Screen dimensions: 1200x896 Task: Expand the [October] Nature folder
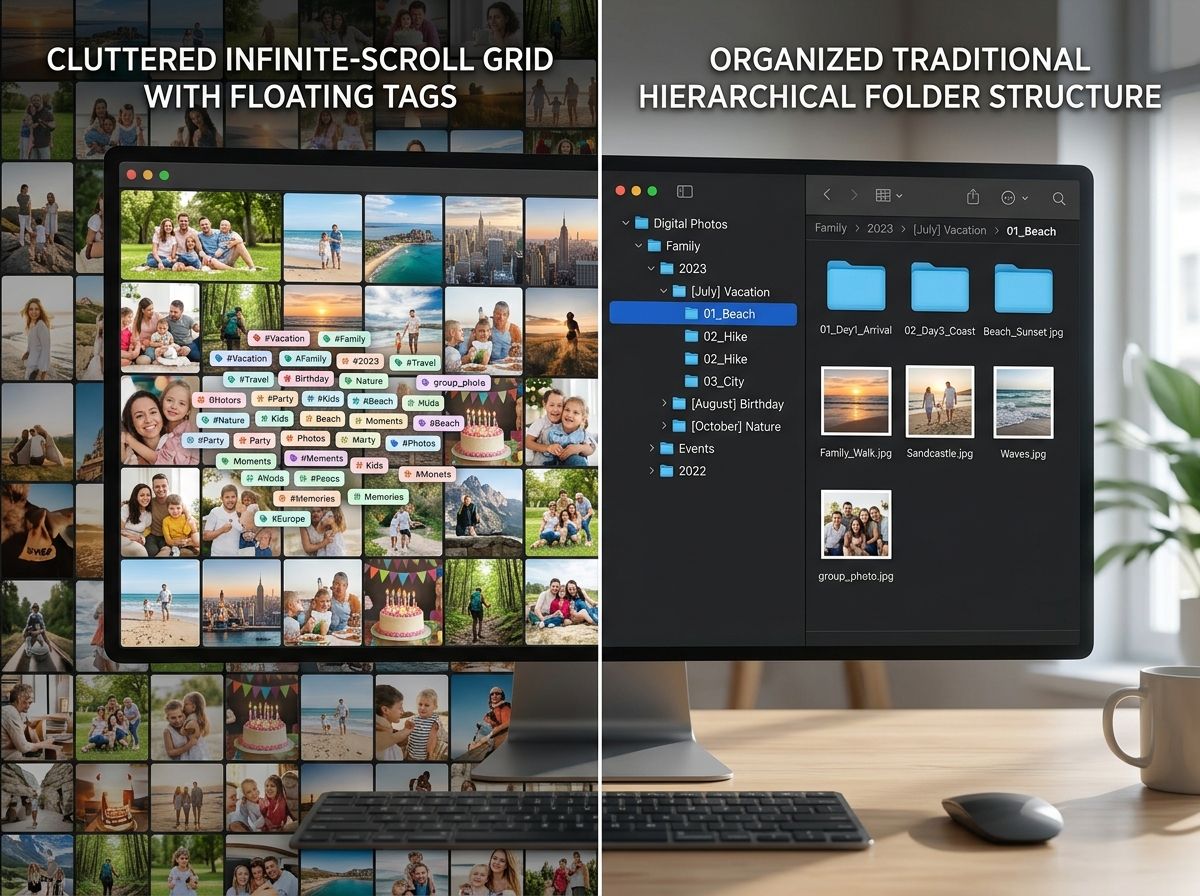click(664, 426)
